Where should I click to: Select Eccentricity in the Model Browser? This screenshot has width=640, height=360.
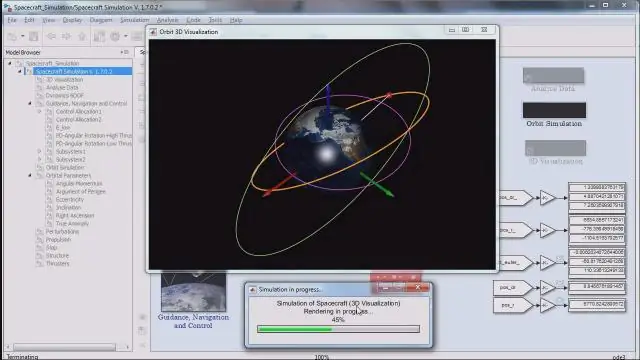pyautogui.click(x=70, y=200)
